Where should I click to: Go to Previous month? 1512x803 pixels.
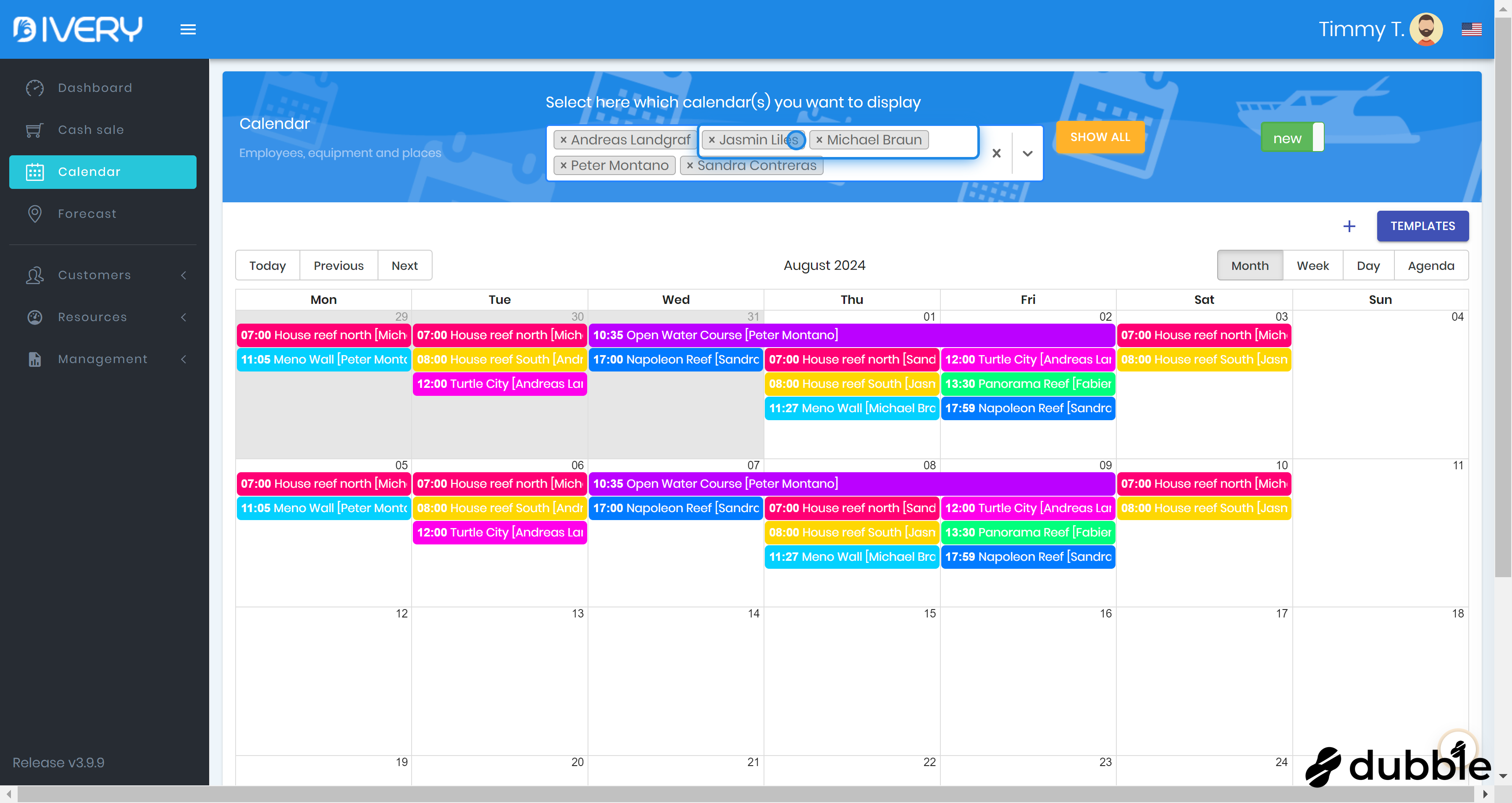pos(339,266)
